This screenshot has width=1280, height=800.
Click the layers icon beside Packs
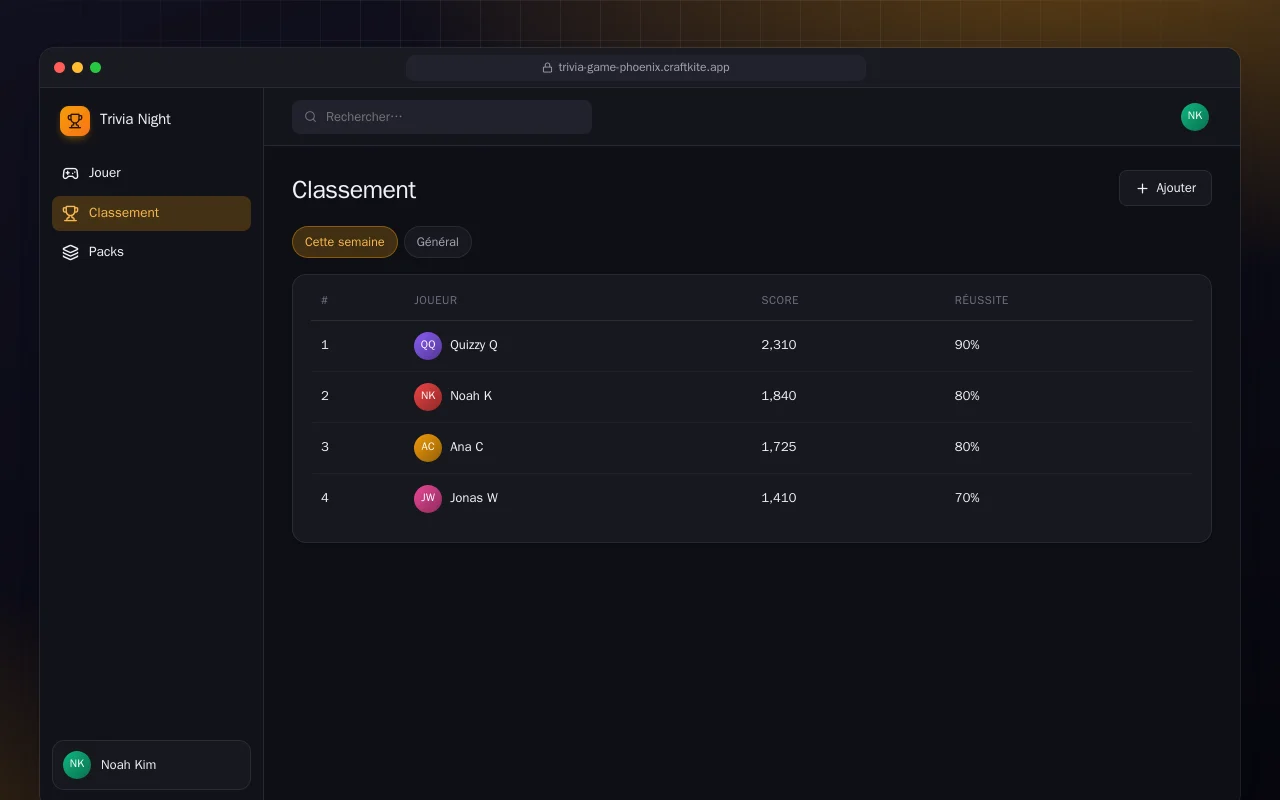click(x=70, y=252)
